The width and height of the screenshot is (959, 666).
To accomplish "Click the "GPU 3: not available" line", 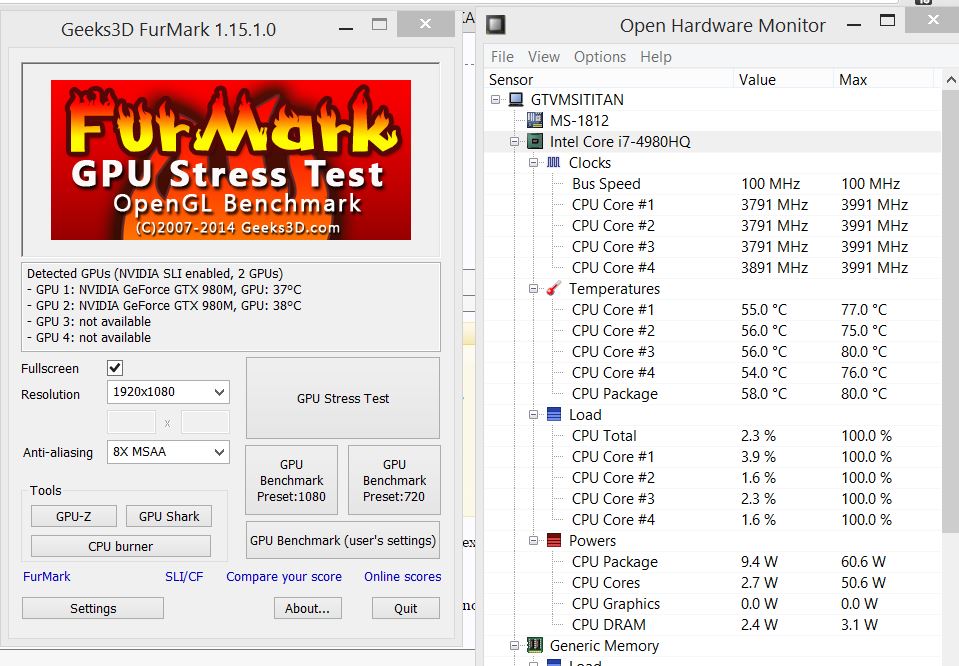I will tap(89, 321).
